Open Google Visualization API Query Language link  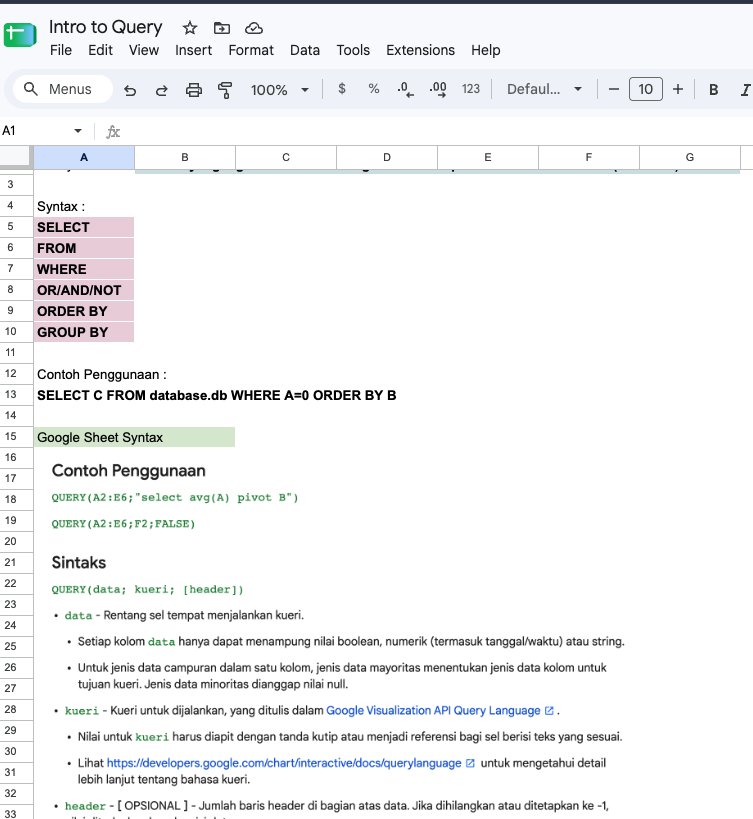433,710
